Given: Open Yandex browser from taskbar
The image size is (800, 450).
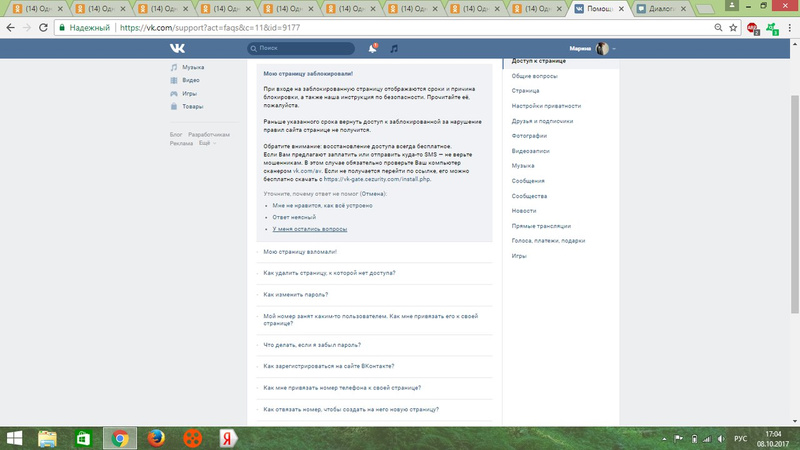Looking at the screenshot, I should pyautogui.click(x=227, y=437).
